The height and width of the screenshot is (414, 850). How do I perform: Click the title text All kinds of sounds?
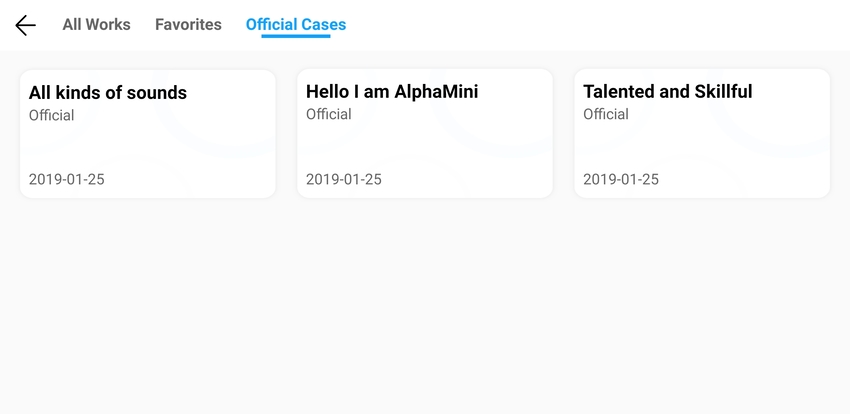coord(108,93)
